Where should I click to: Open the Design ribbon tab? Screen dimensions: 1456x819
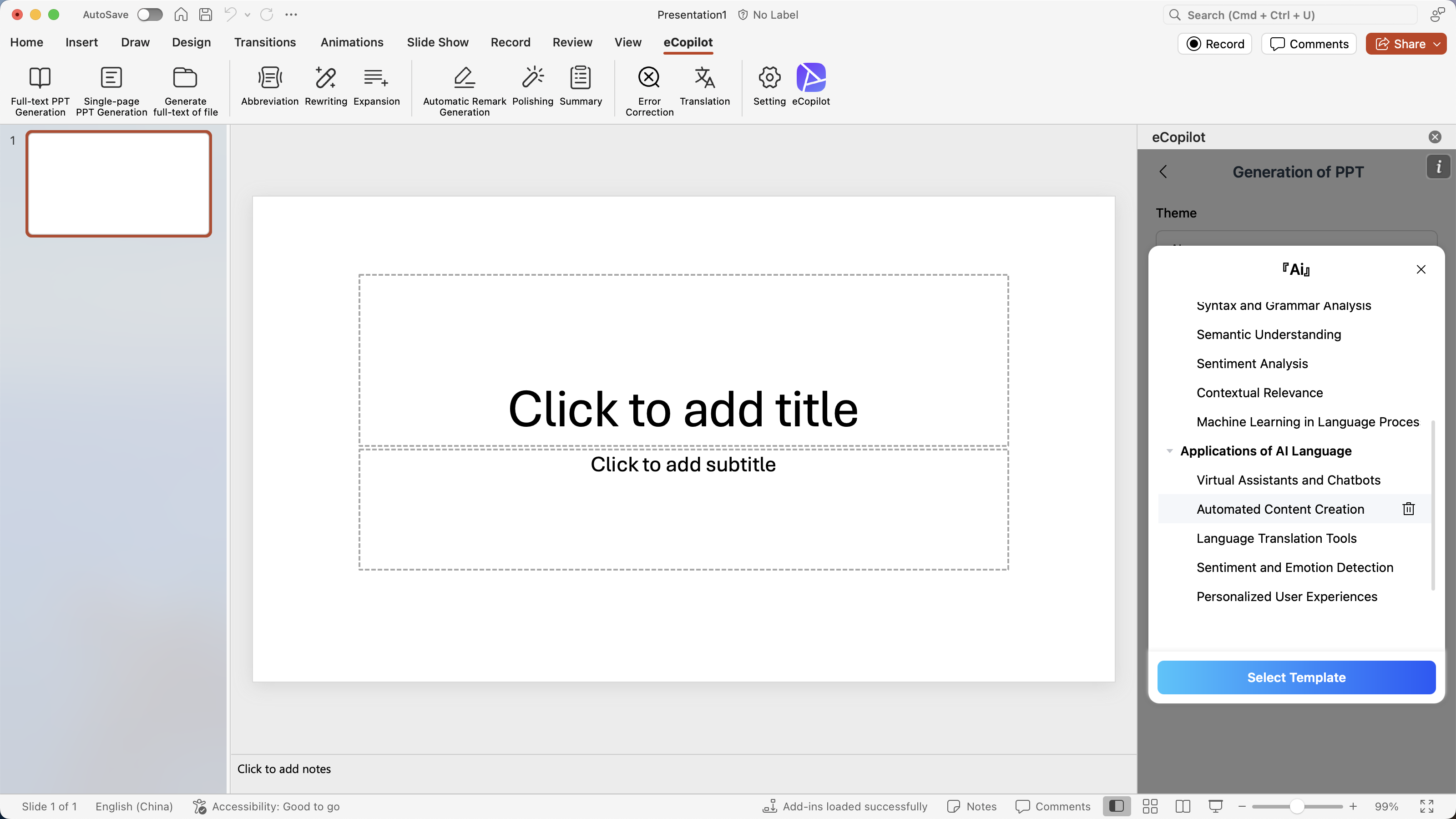191,42
